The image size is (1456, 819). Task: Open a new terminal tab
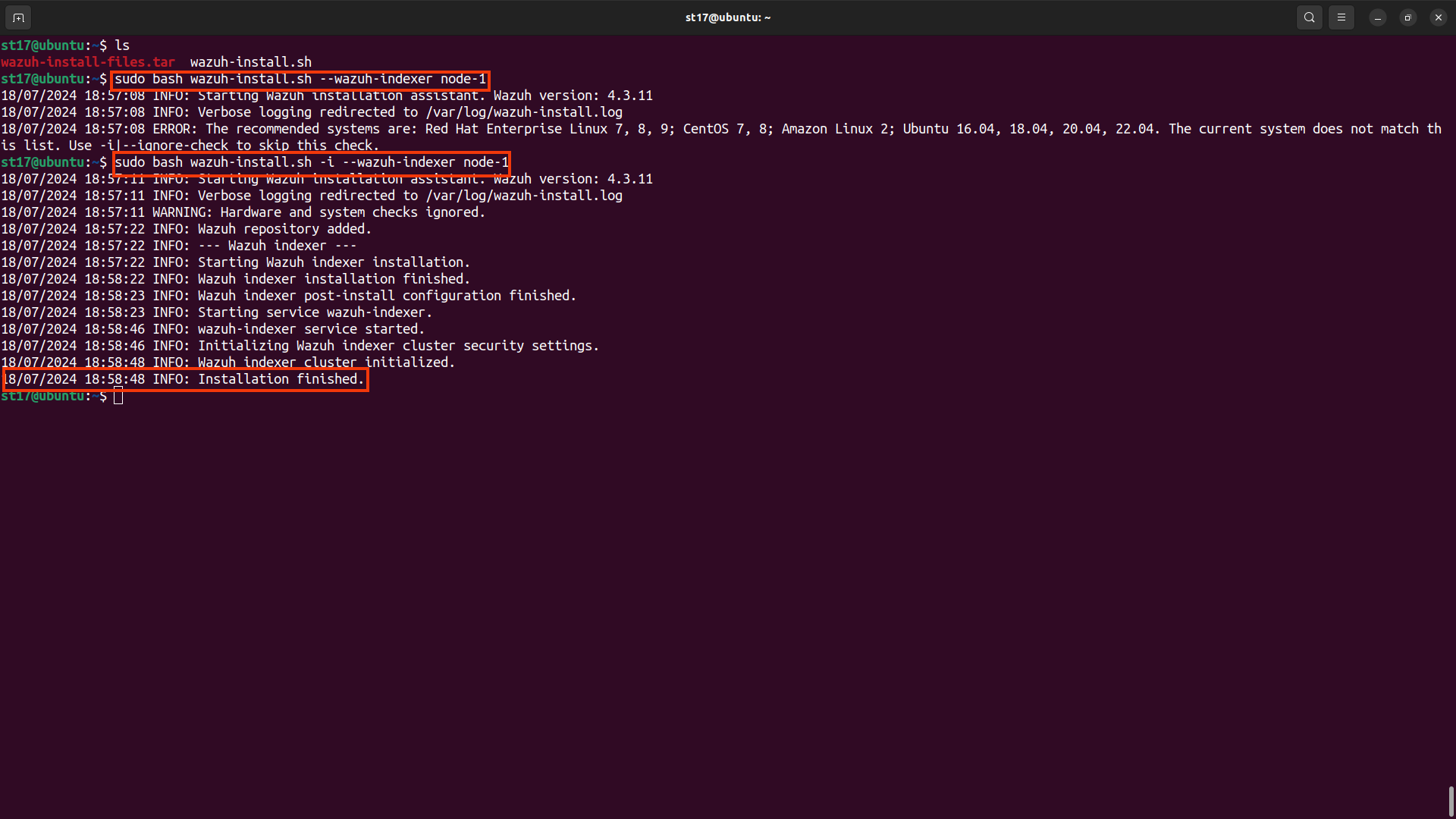(x=19, y=17)
